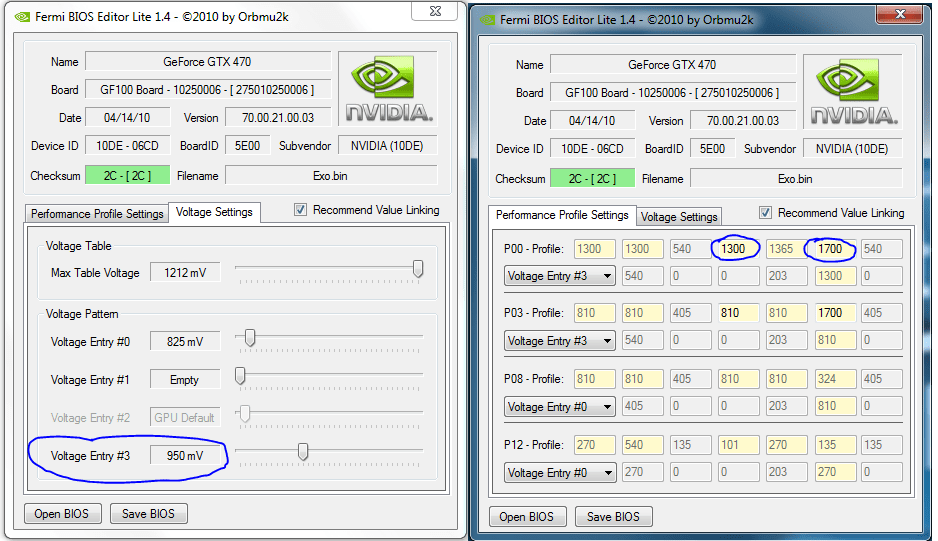Click the Filename Exo.bin field, left window
The height and width of the screenshot is (541, 938).
click(331, 176)
